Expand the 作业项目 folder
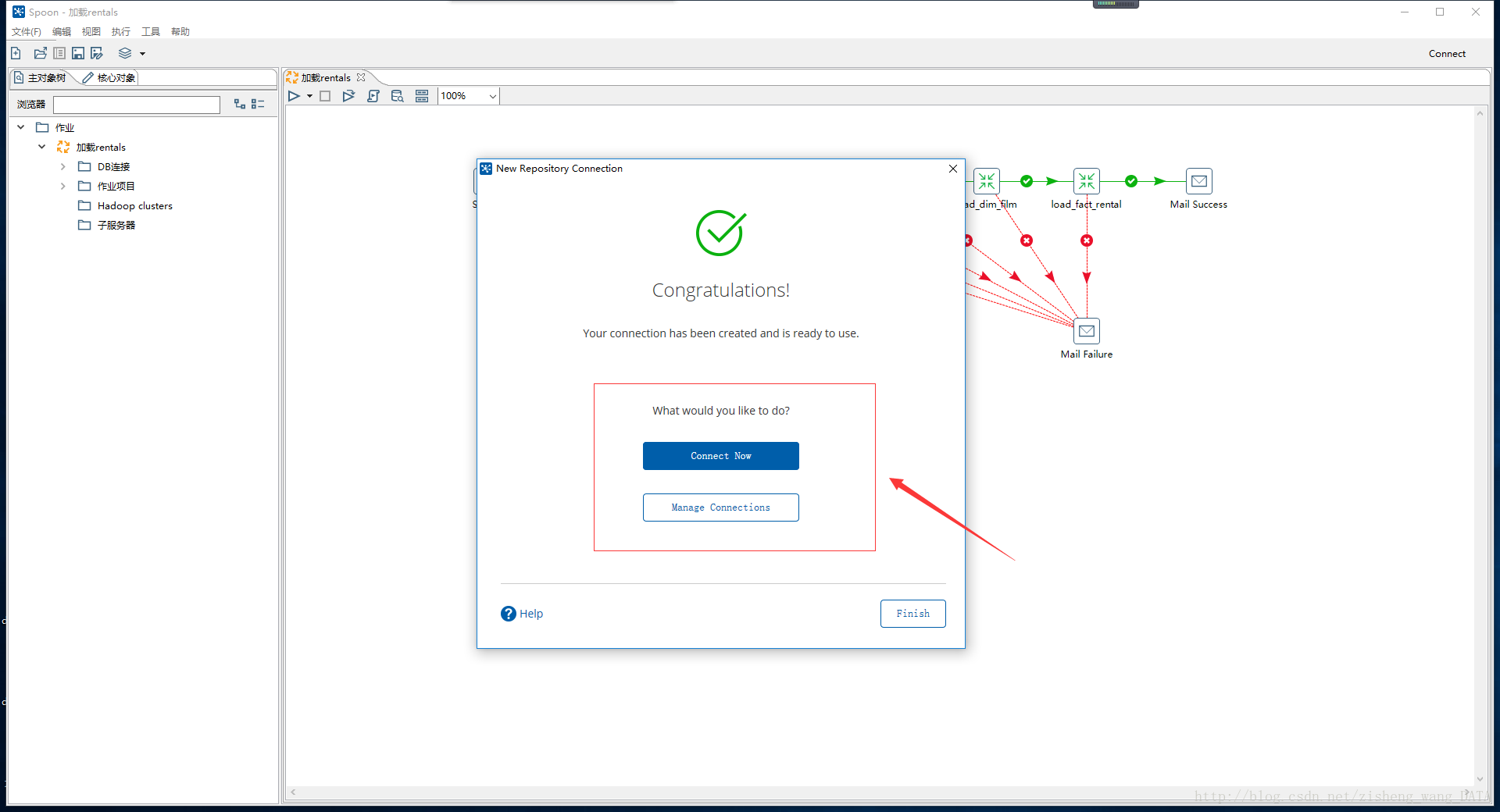The image size is (1500, 812). click(x=63, y=186)
